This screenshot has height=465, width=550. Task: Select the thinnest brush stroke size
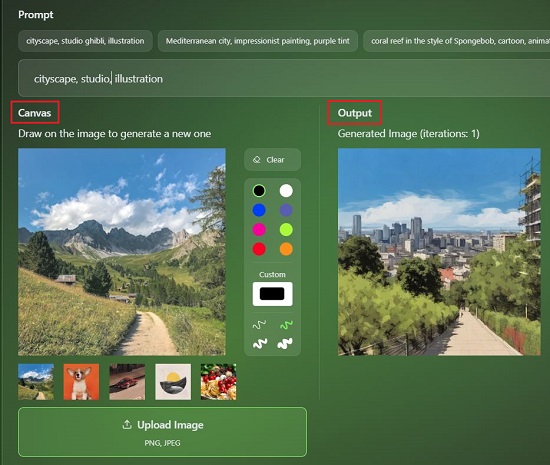[259, 325]
